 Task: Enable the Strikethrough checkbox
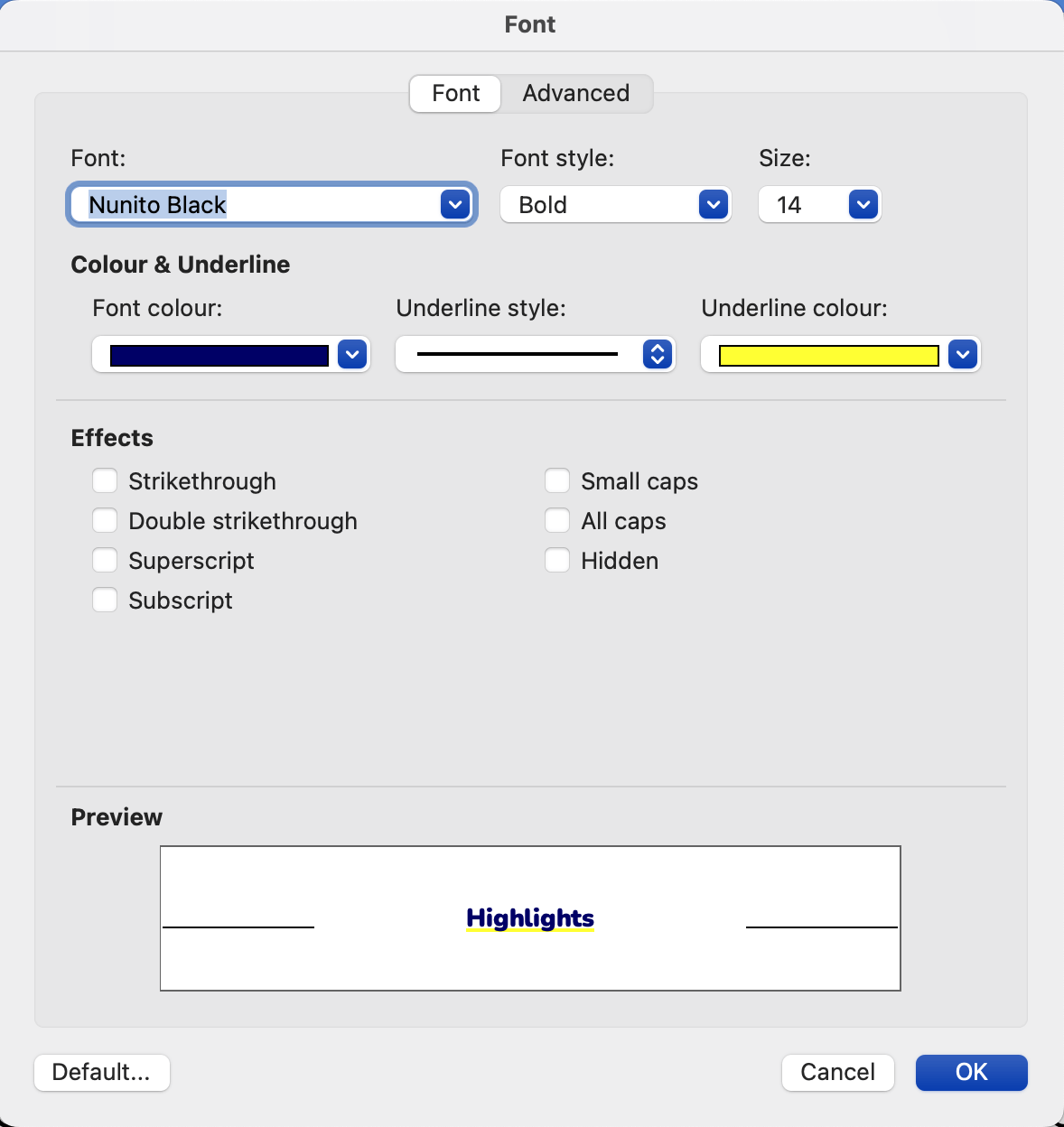coord(105,480)
